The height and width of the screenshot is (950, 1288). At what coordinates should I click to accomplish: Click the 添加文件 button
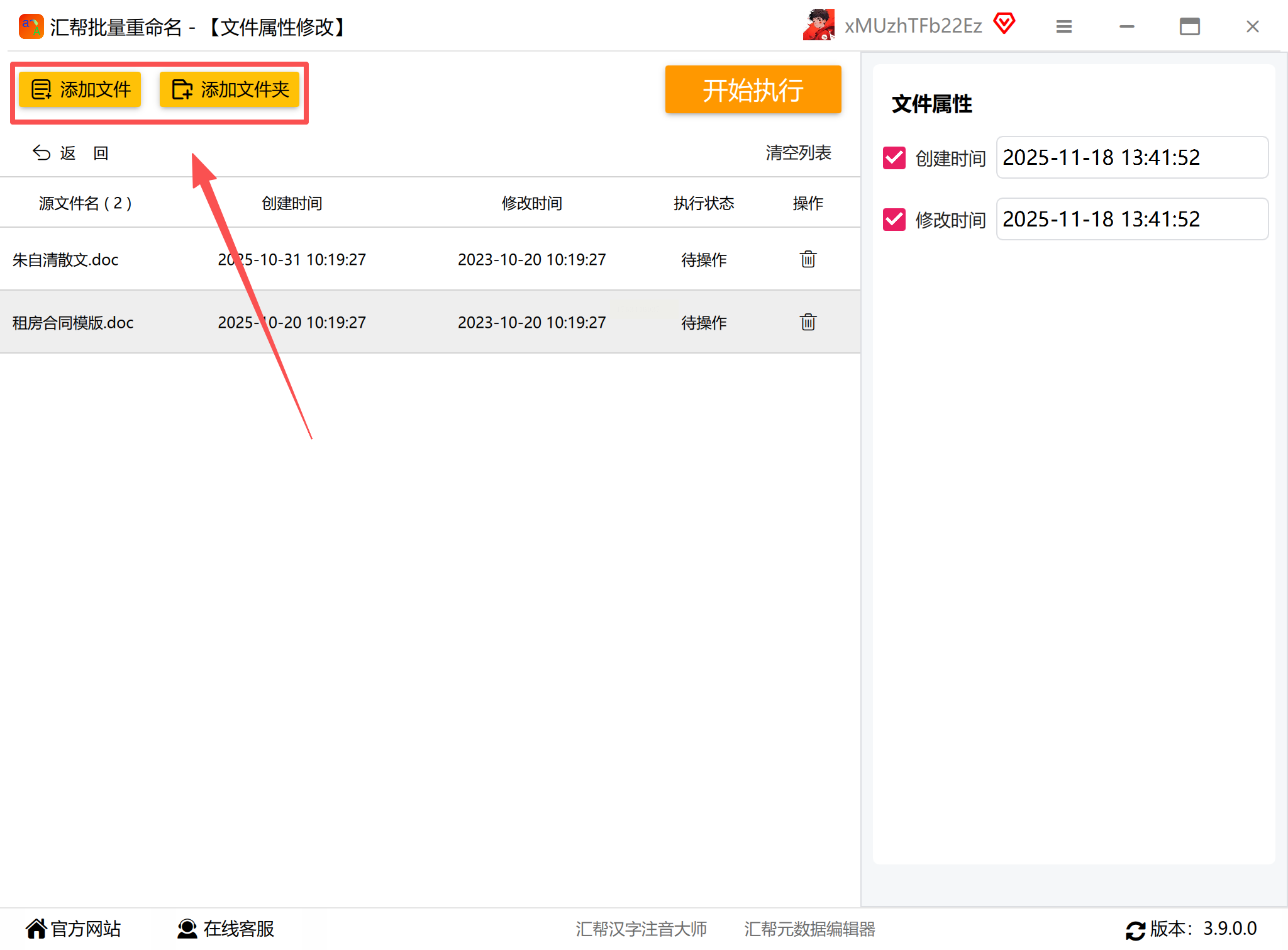(x=80, y=89)
